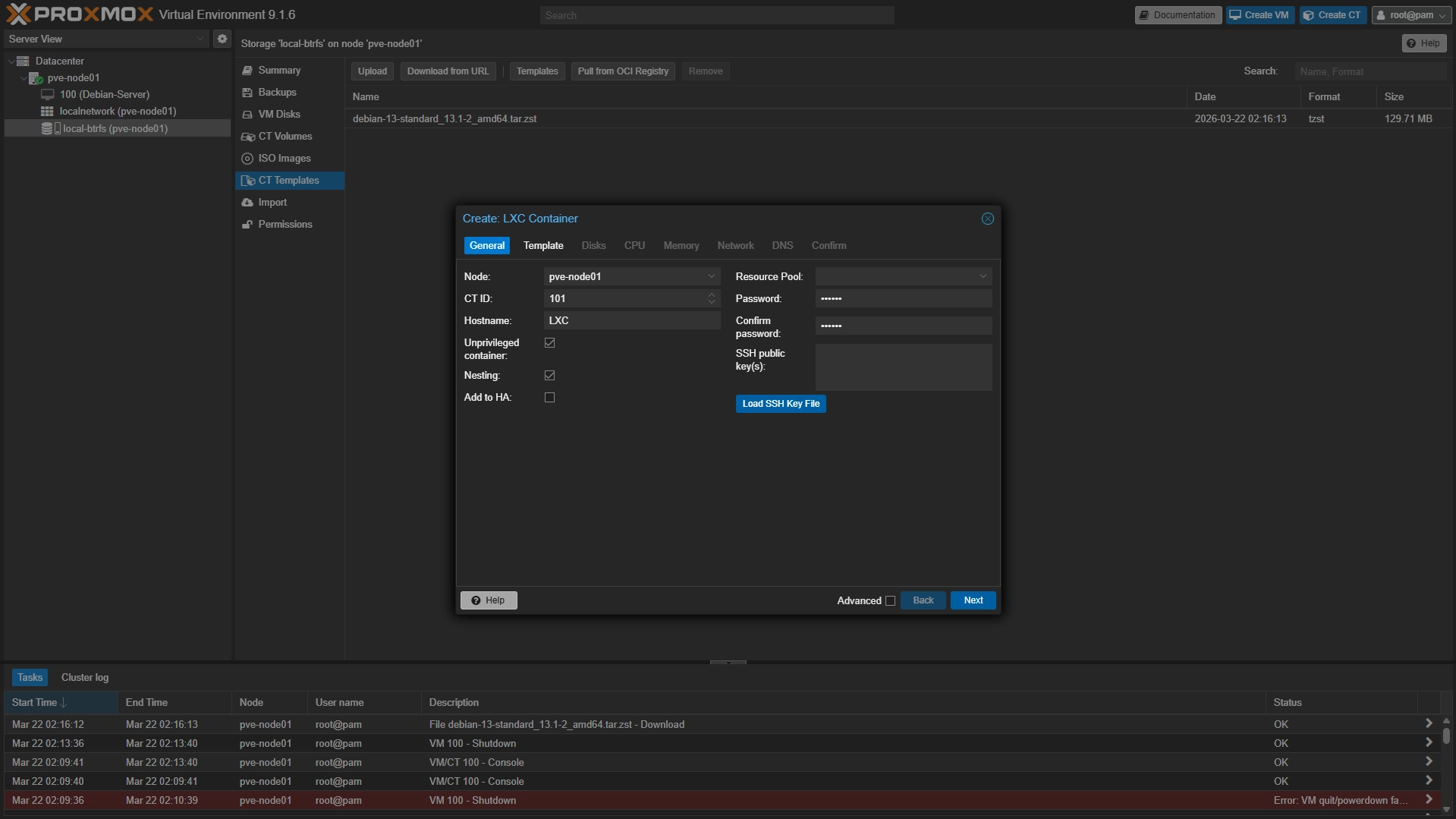
Task: Click Load SSH Key File
Action: 781,404
